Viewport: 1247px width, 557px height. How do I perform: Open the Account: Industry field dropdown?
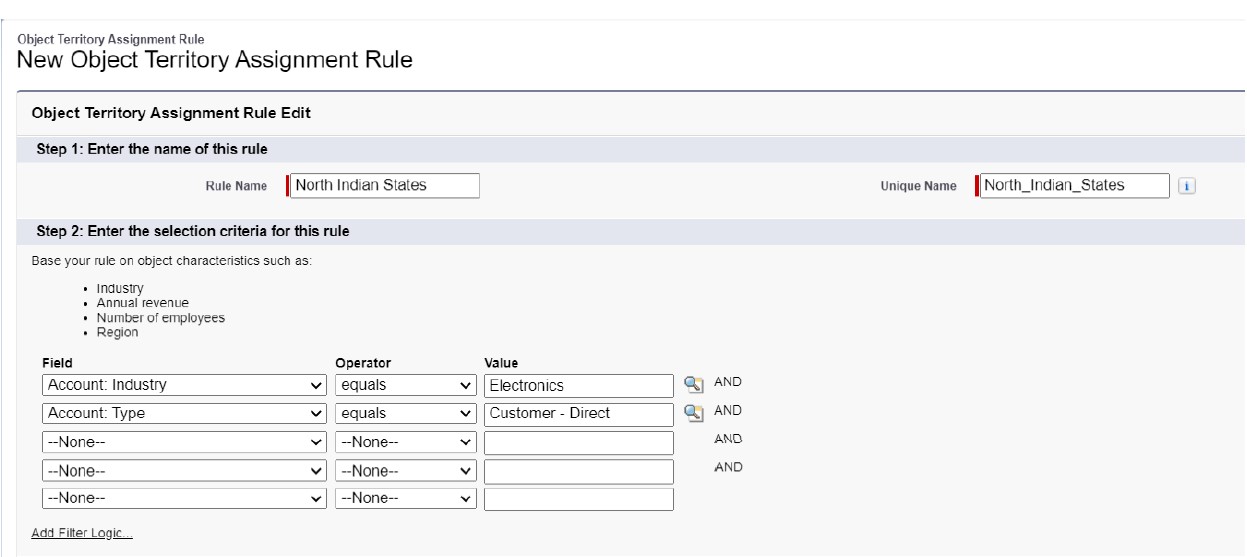pos(184,385)
